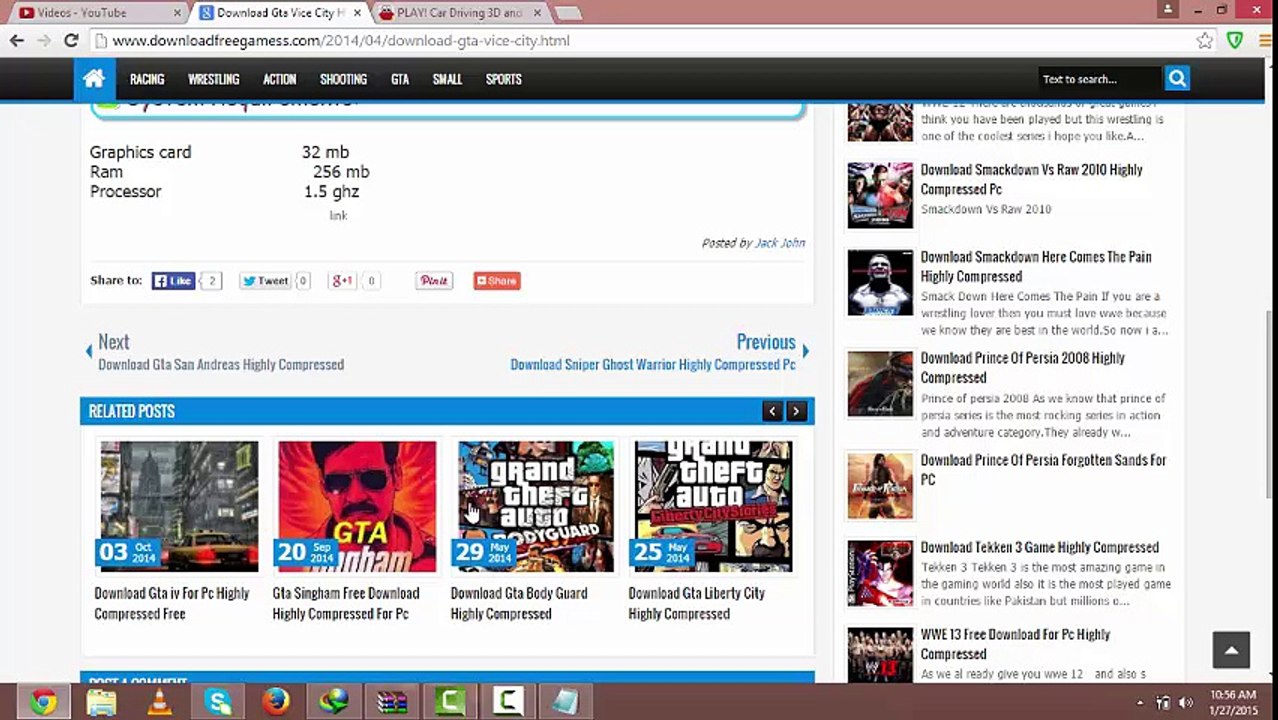Open the Jack John author link
1278x720 pixels.
pyautogui.click(x=780, y=243)
